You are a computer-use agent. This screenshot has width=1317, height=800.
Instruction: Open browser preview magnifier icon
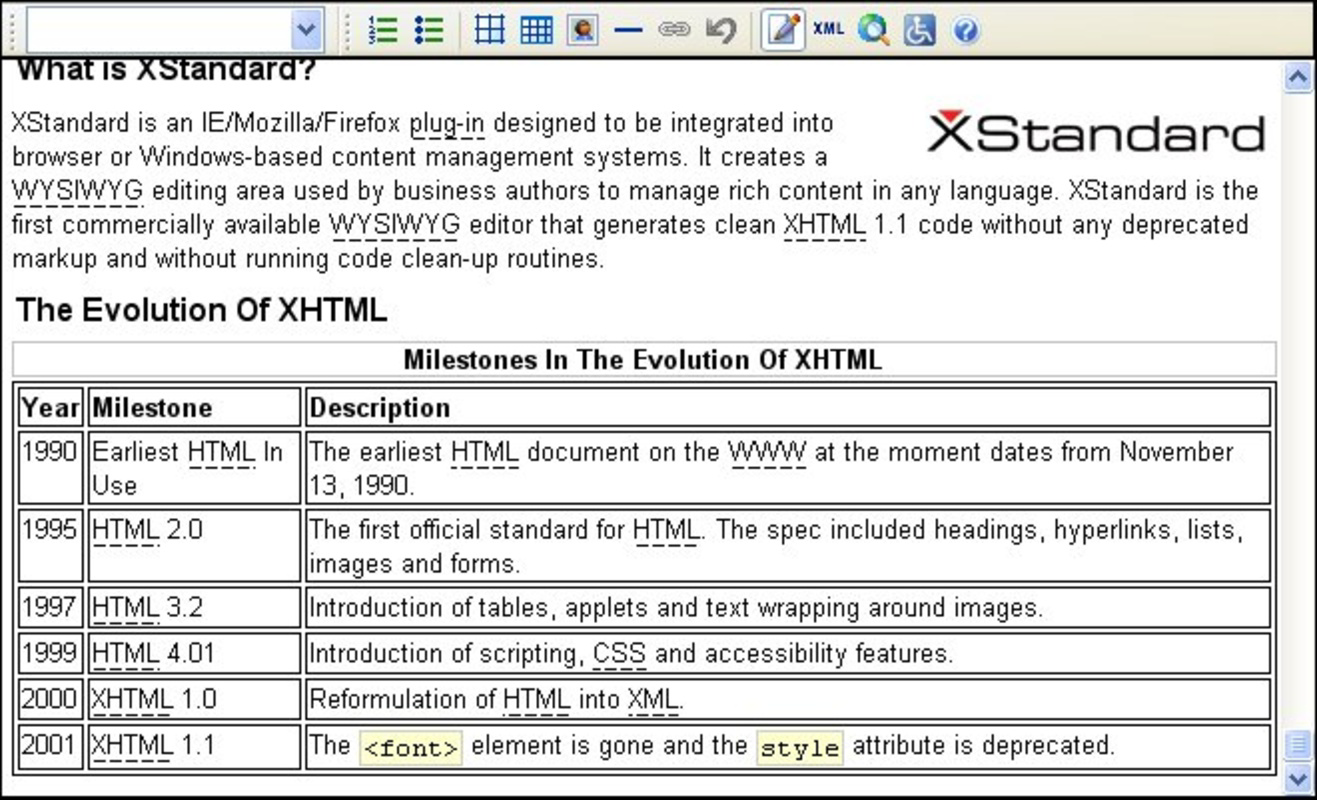pyautogui.click(x=873, y=30)
